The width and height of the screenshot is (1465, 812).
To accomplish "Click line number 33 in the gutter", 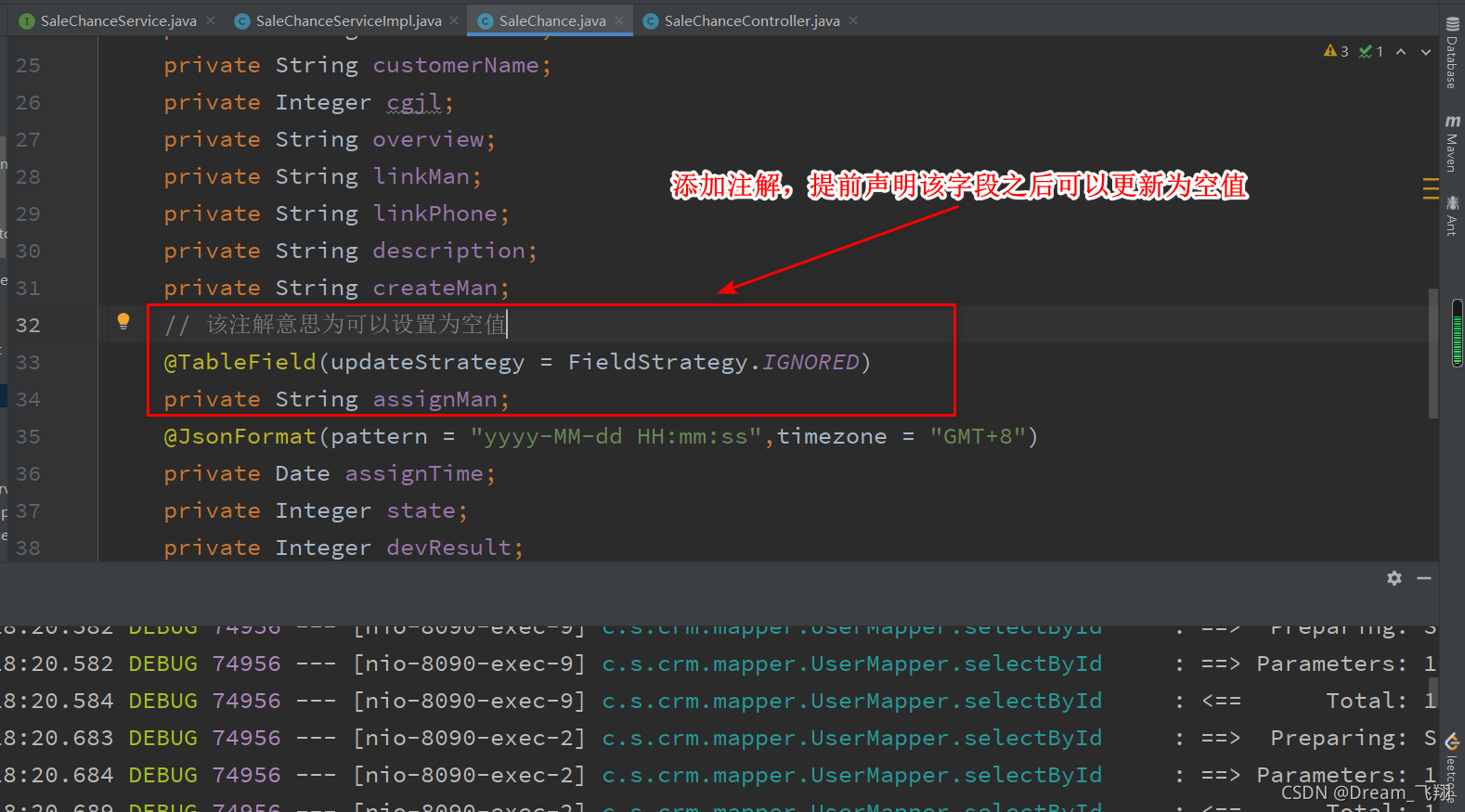I will click(28, 363).
